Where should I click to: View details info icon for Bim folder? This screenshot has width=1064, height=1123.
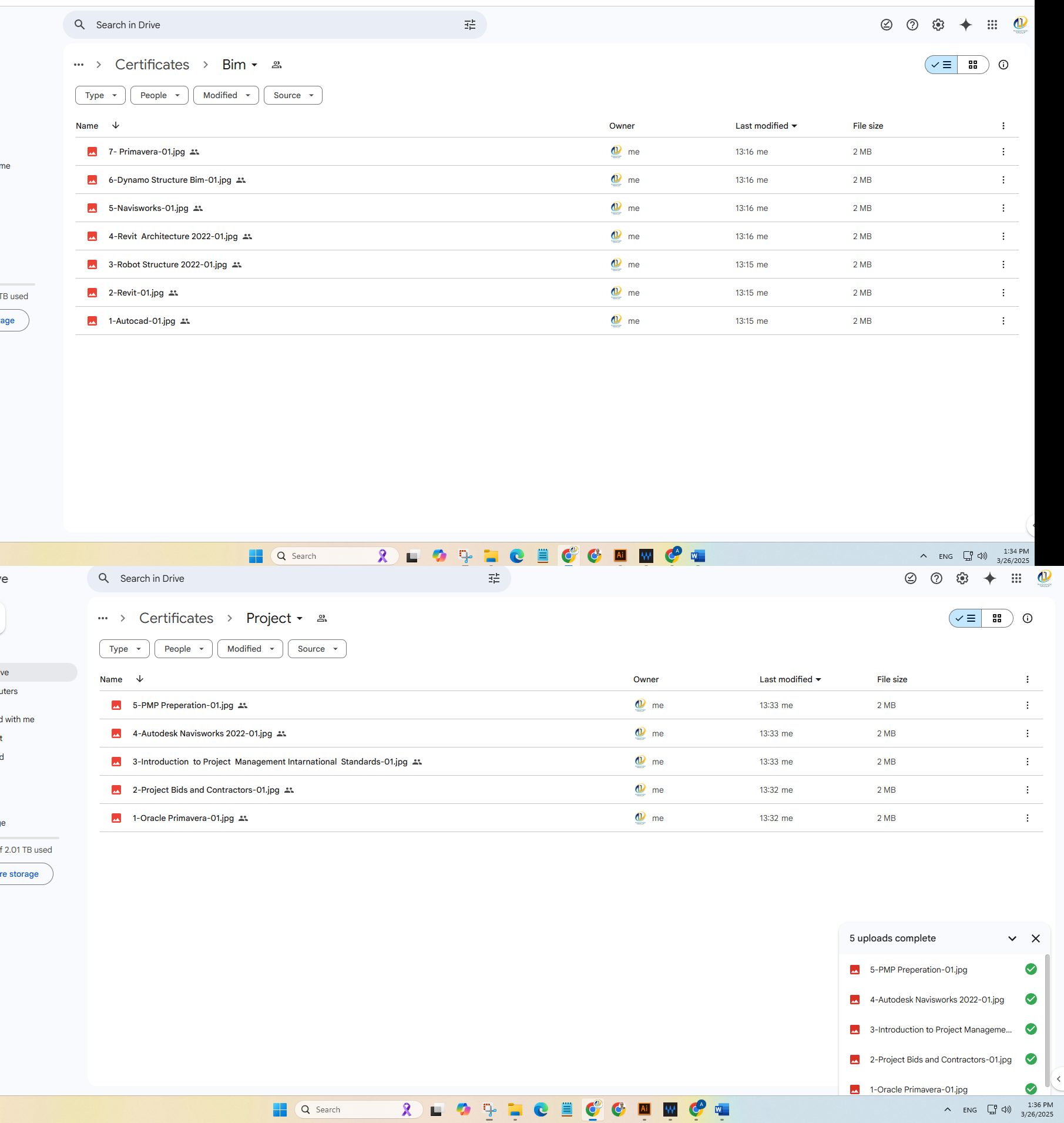click(x=1003, y=65)
